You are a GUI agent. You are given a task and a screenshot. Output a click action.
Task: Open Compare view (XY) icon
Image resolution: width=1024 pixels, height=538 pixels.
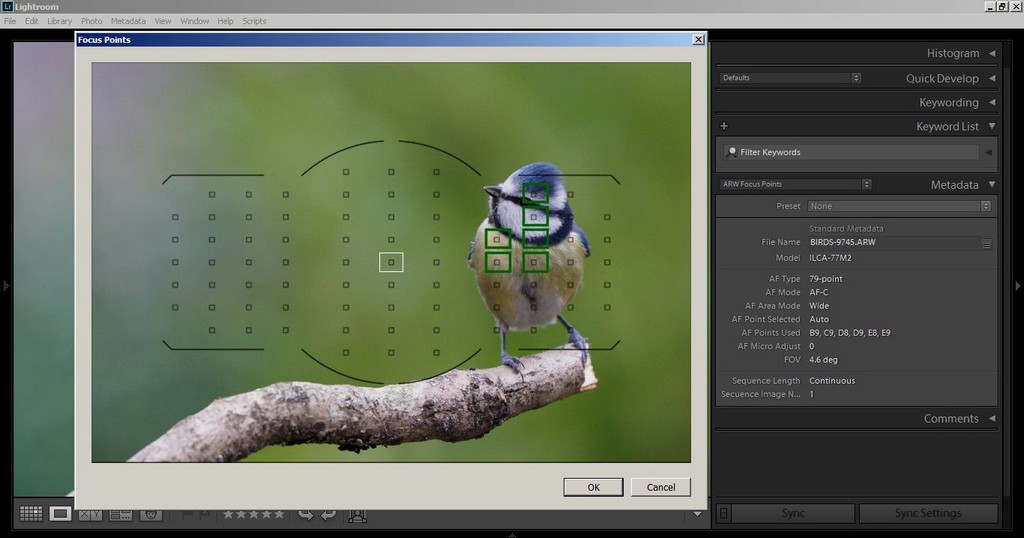(90, 515)
